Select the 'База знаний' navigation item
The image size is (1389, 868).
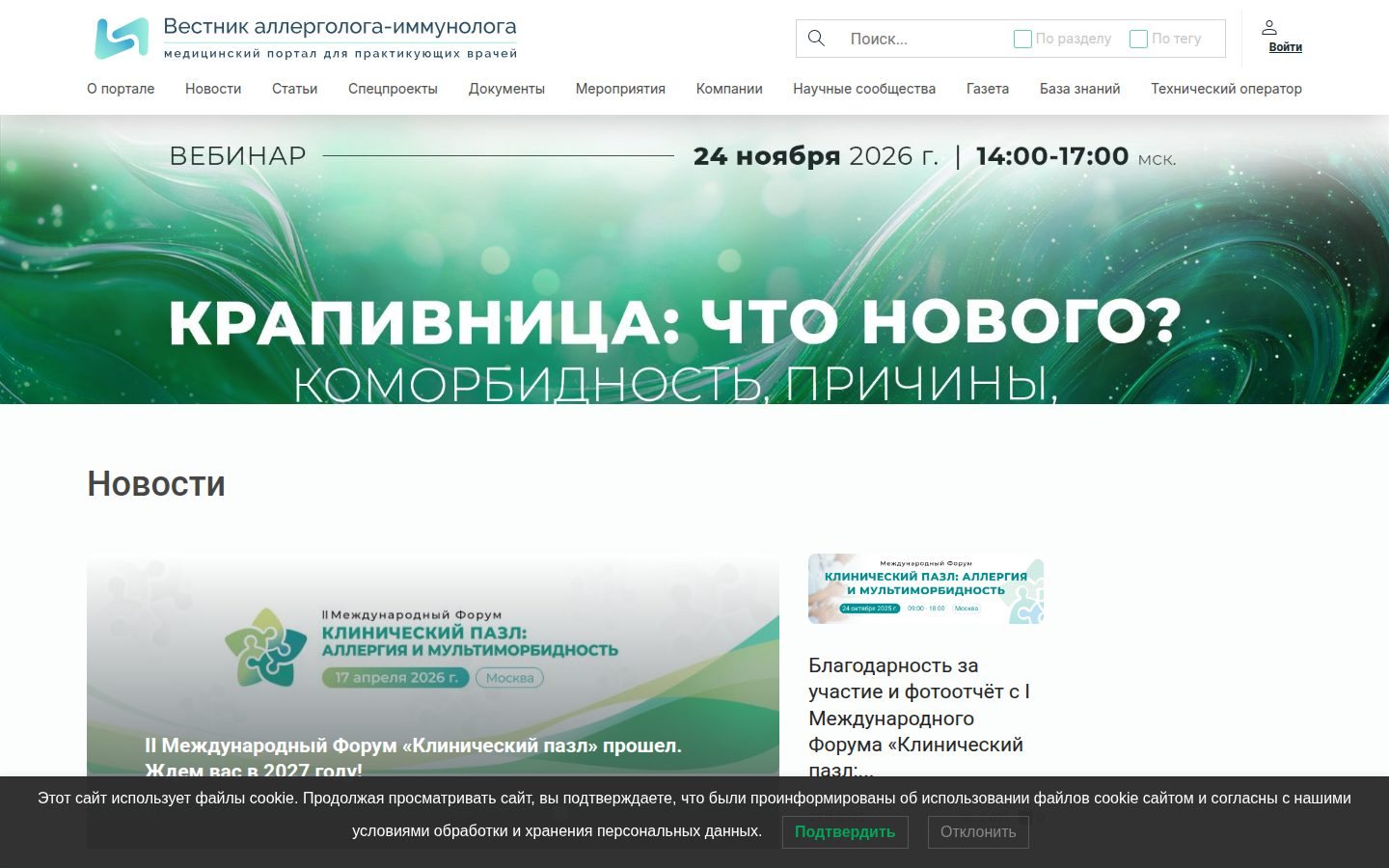pos(1079,89)
